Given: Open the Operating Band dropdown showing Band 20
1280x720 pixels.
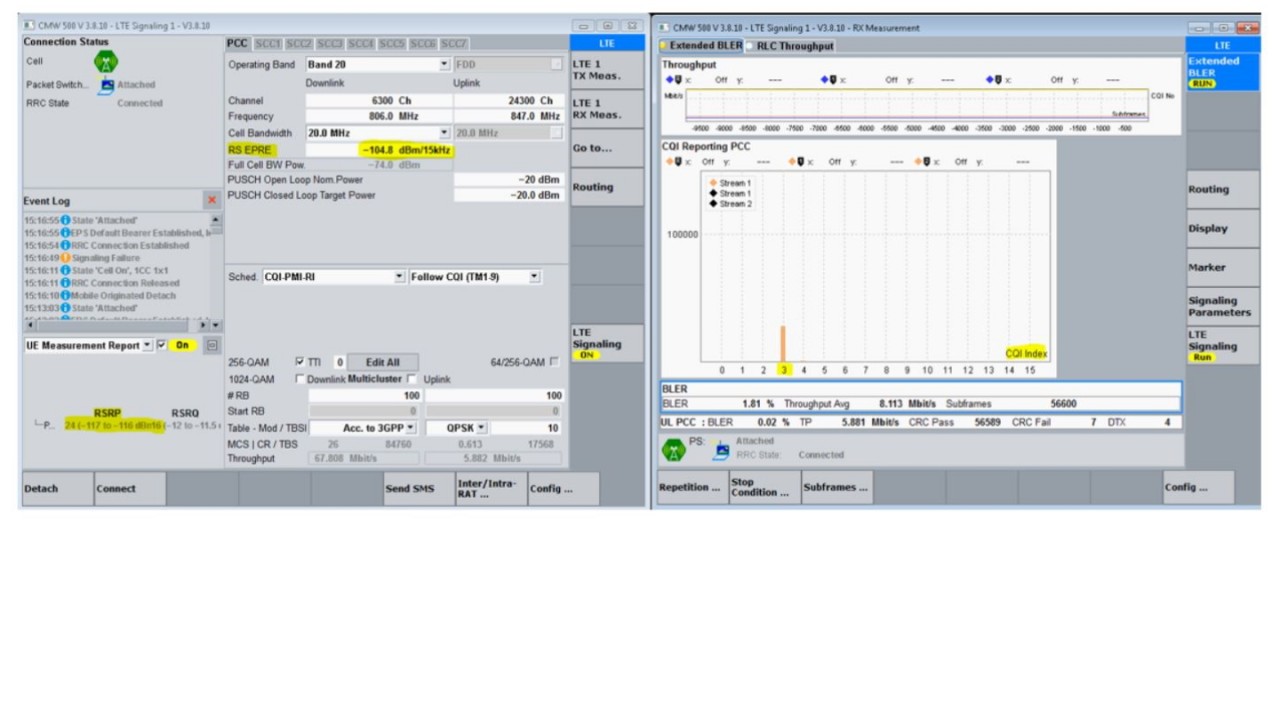Looking at the screenshot, I should coord(443,64).
